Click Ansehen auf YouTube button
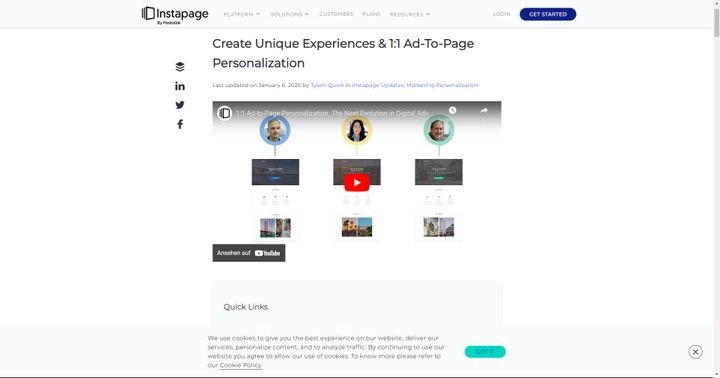This screenshot has height=378, width=720. coord(248,253)
